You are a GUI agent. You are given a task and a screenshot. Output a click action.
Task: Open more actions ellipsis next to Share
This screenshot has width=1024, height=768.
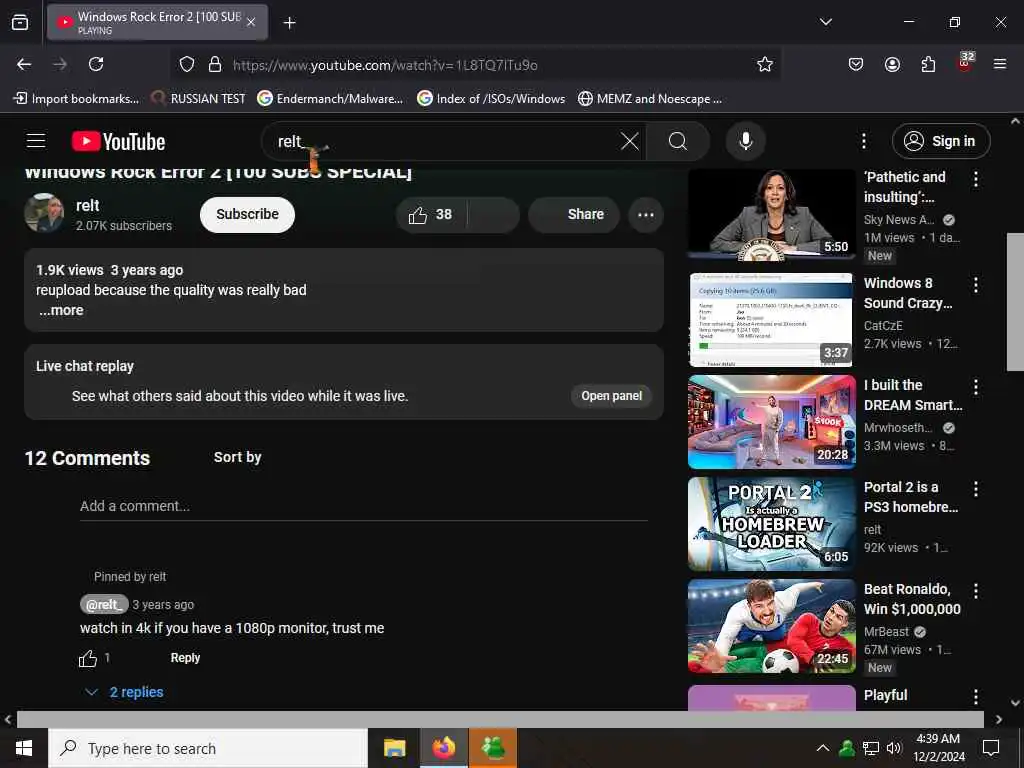click(646, 214)
